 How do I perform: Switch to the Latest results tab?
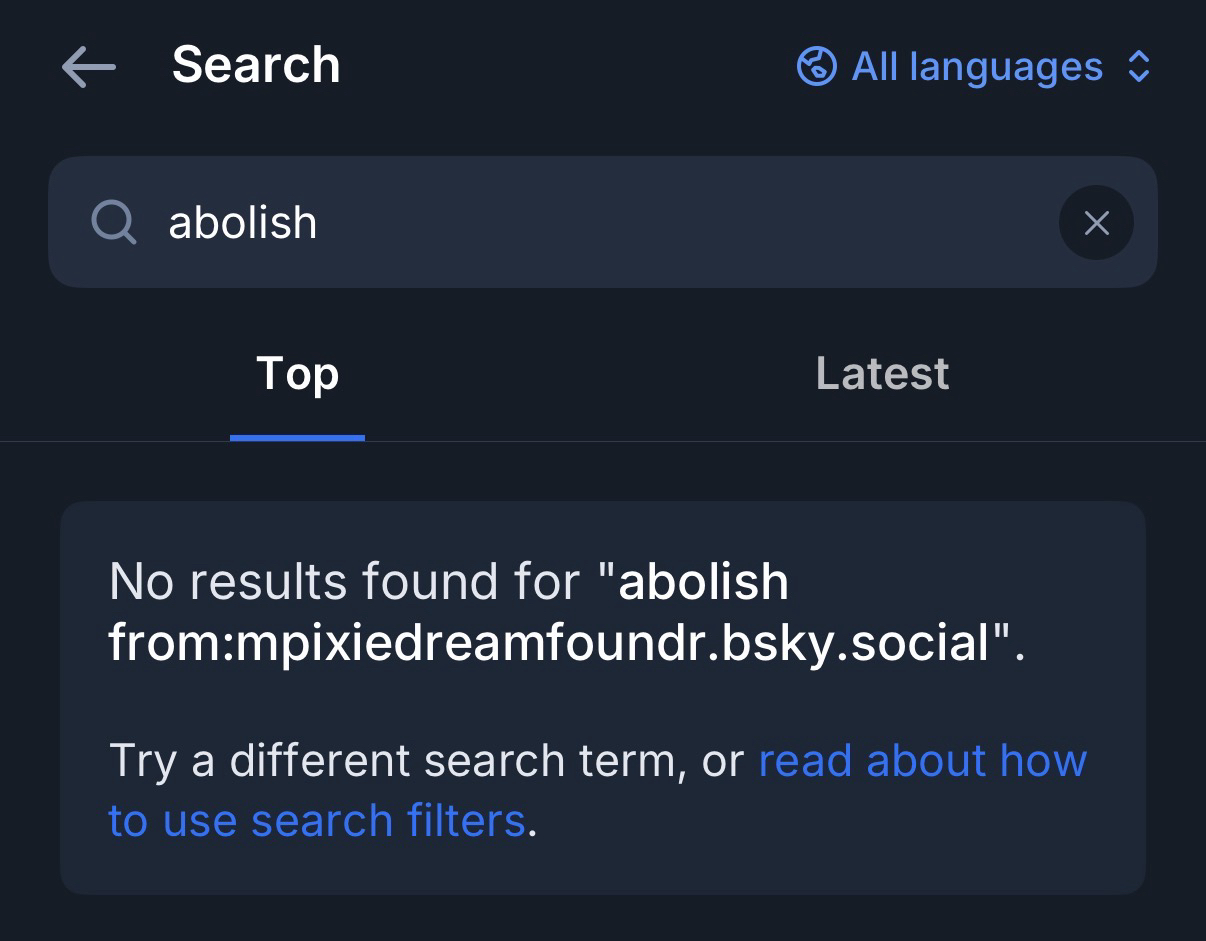(x=882, y=374)
